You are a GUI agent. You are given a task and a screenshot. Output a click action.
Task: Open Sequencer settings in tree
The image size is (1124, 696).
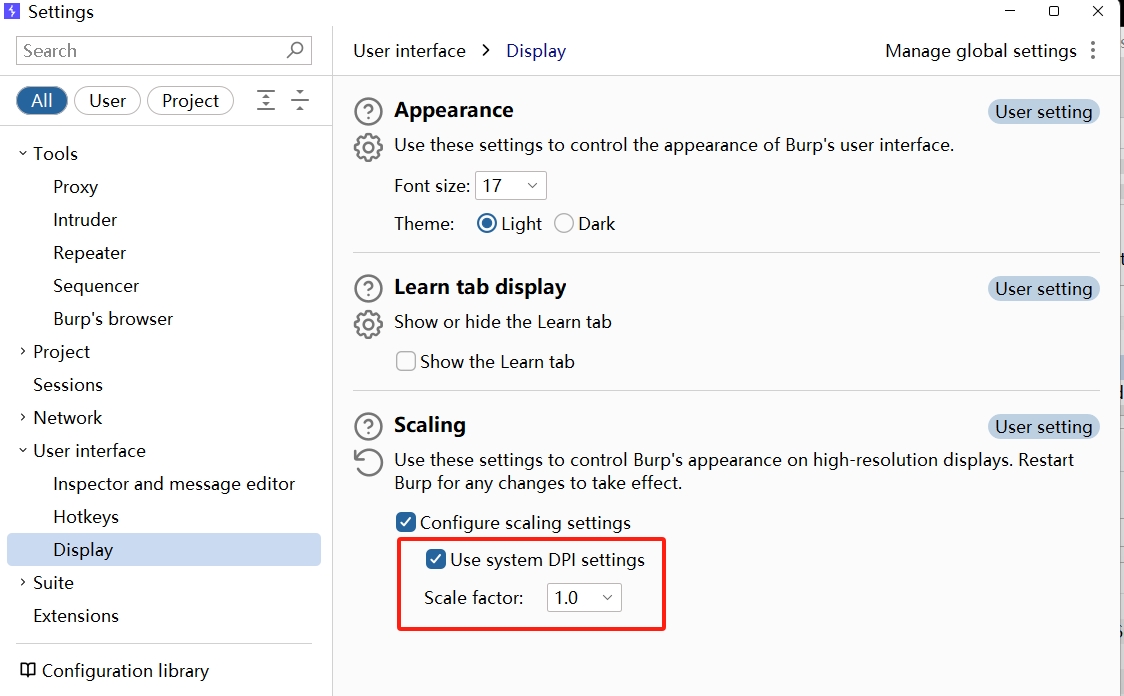(96, 286)
